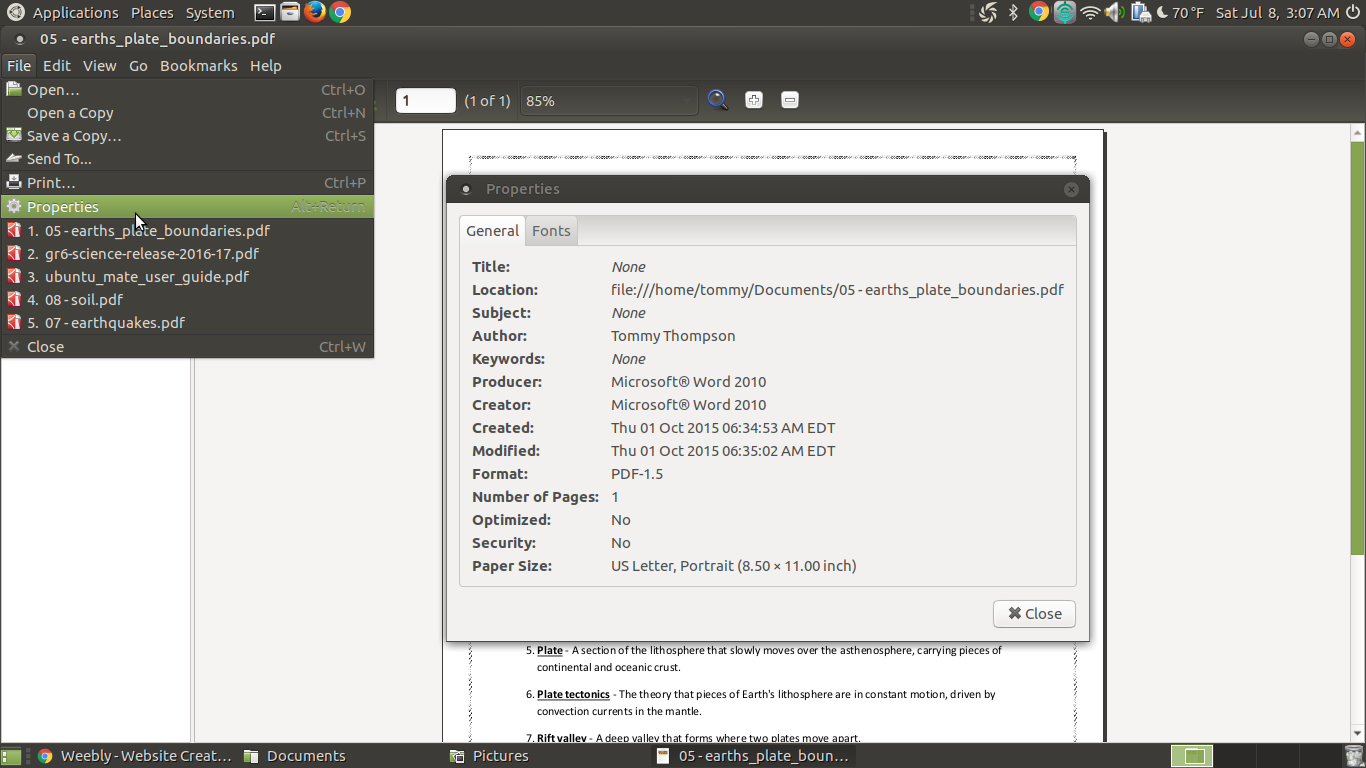1366x768 pixels.
Task: Click the magnifier find icon in toolbar
Action: (x=718, y=100)
